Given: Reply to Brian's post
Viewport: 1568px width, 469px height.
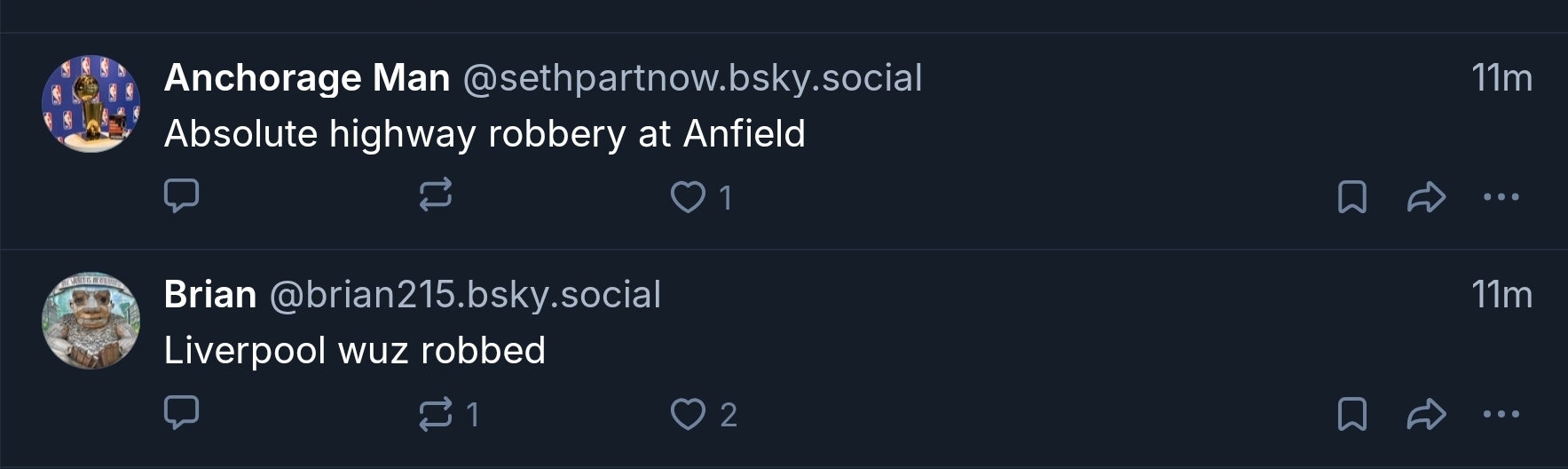Looking at the screenshot, I should (x=182, y=413).
